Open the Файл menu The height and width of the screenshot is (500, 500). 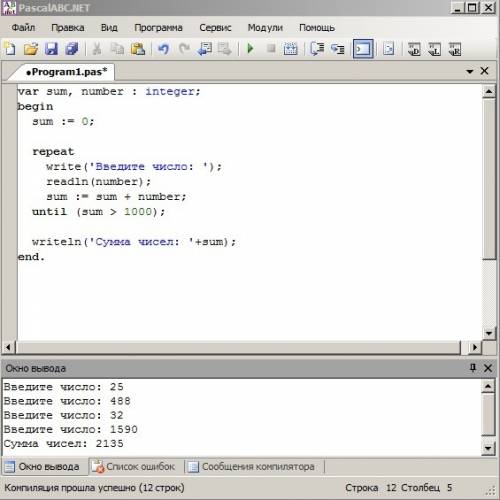point(23,28)
